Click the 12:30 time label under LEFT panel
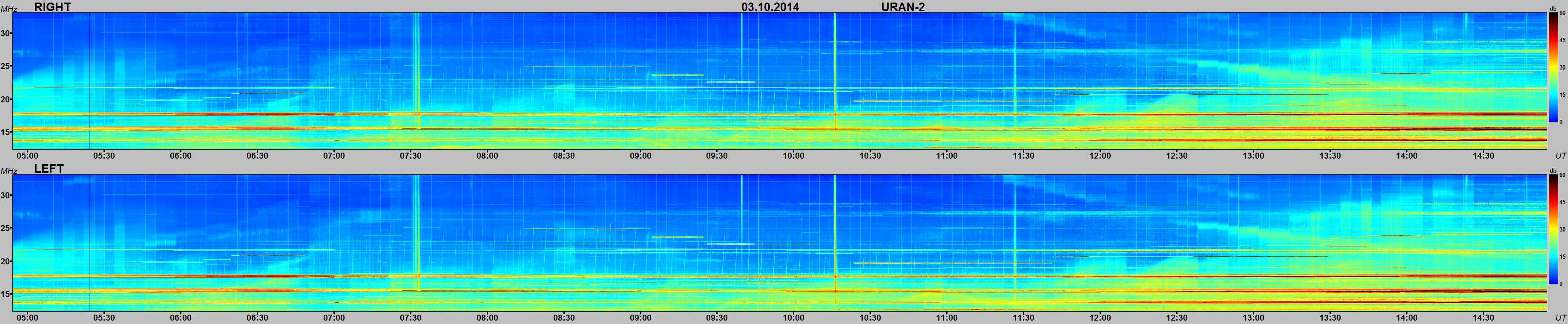 tap(1177, 318)
